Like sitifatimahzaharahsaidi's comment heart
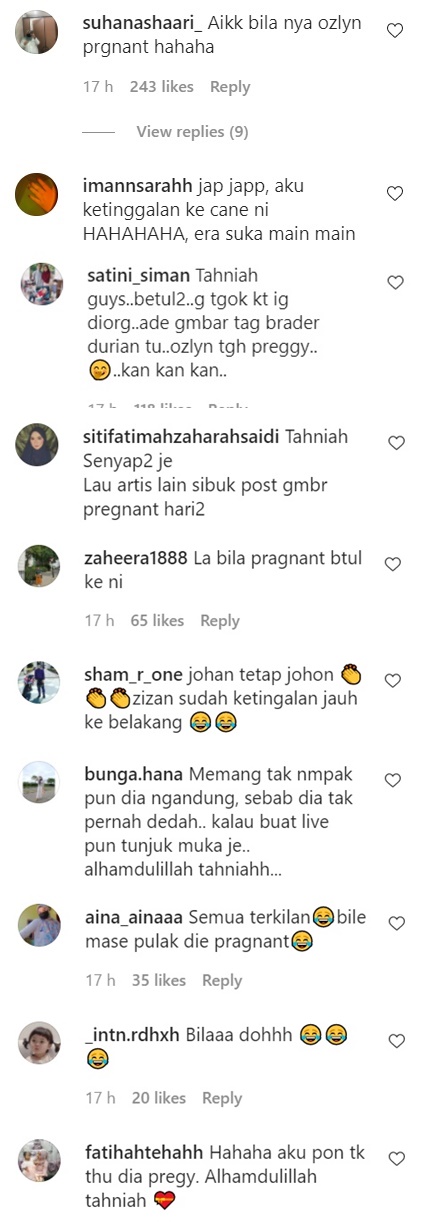 pos(395,442)
